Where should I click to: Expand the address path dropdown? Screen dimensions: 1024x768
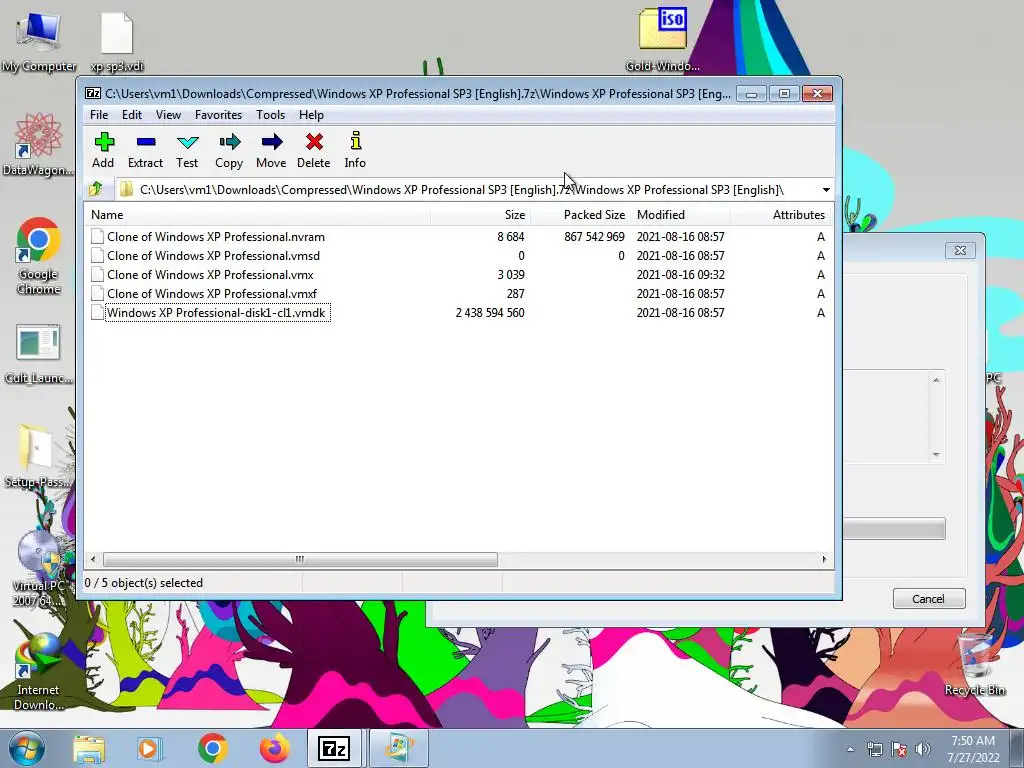tap(826, 190)
